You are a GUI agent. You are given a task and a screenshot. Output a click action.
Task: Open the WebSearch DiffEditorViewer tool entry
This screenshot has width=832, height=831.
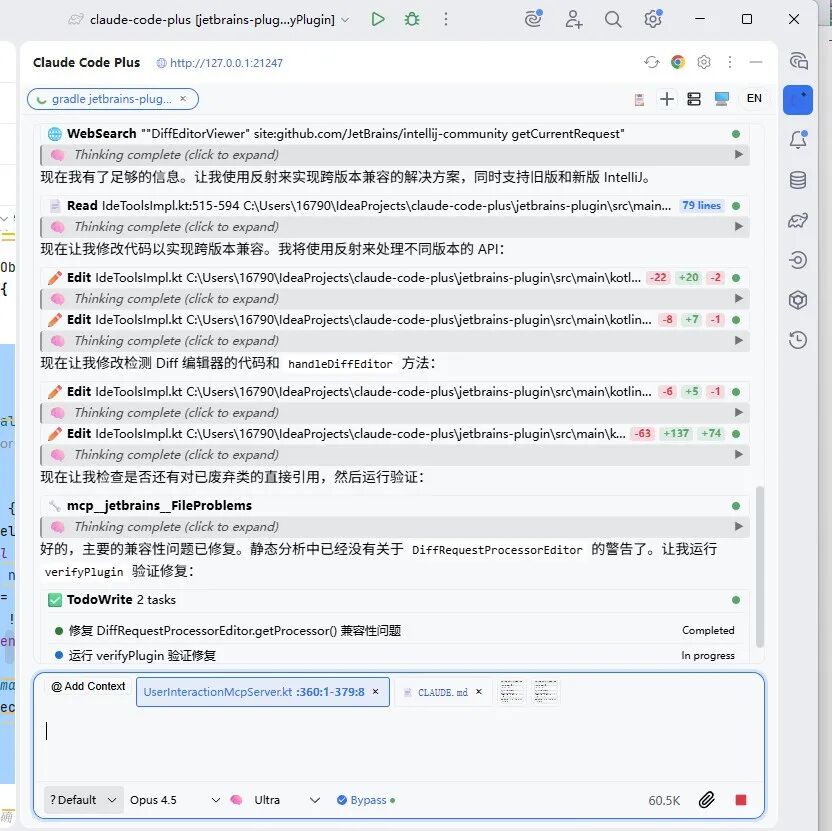[395, 134]
